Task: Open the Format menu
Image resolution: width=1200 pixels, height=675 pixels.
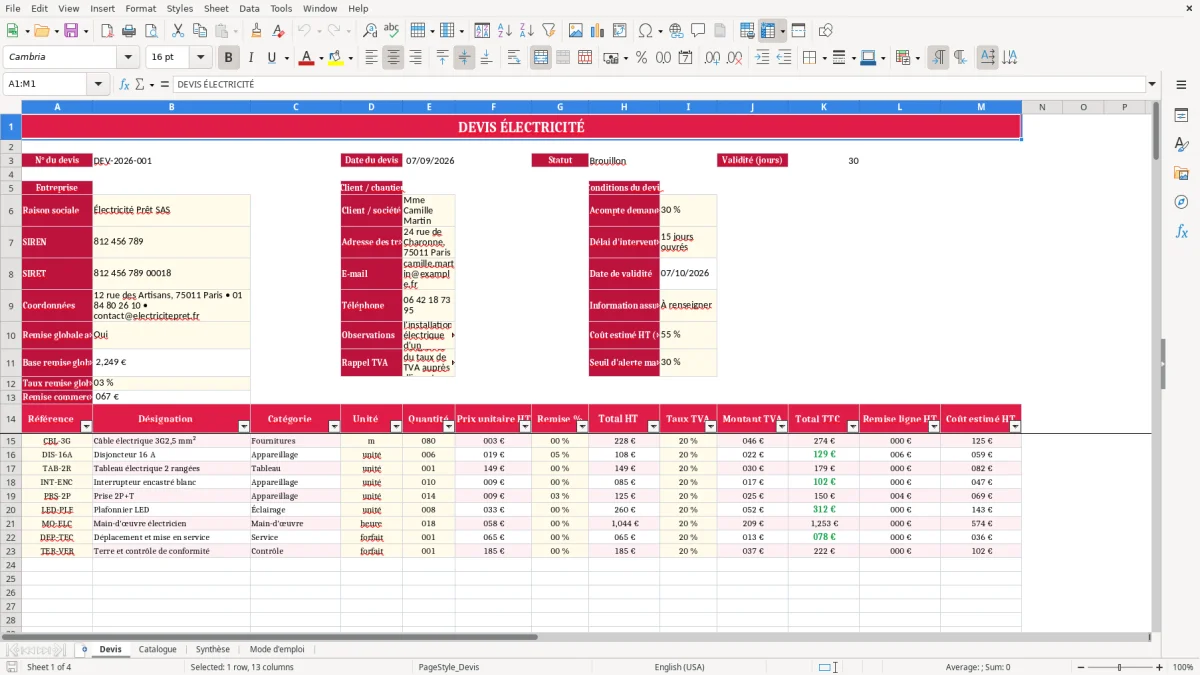Action: [140, 8]
